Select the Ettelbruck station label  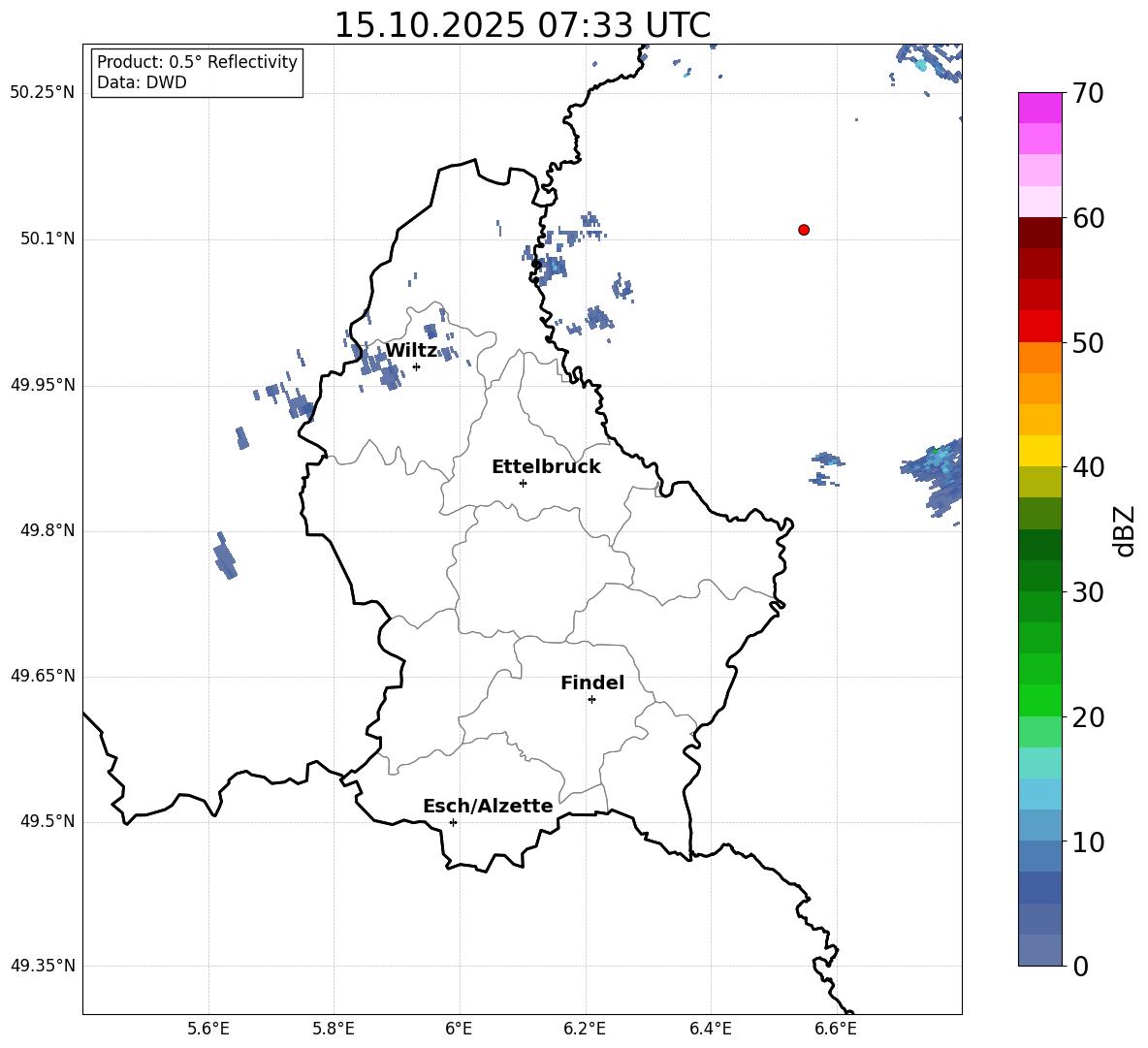pyautogui.click(x=546, y=467)
